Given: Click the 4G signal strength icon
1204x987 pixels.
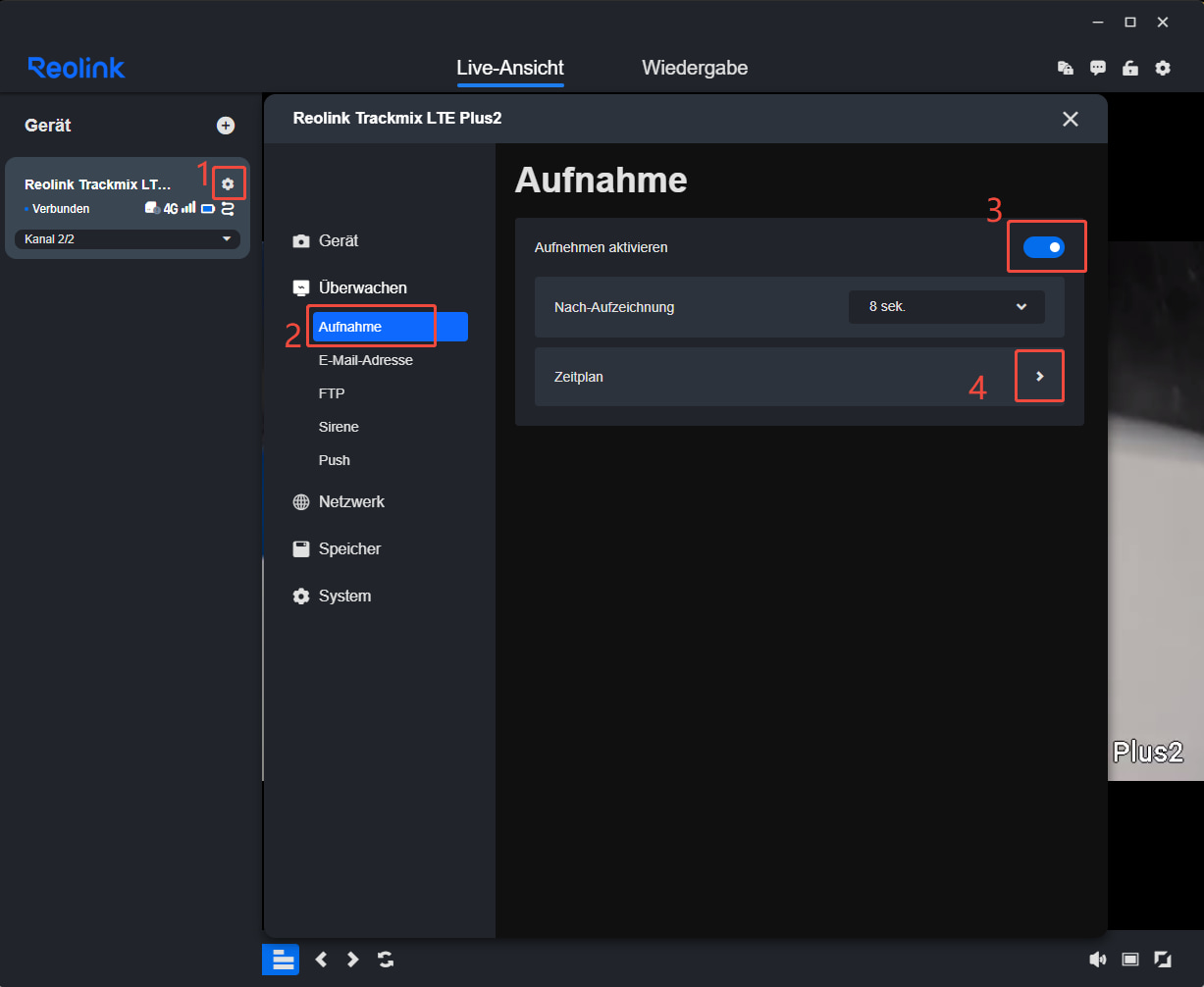Looking at the screenshot, I should (180, 209).
